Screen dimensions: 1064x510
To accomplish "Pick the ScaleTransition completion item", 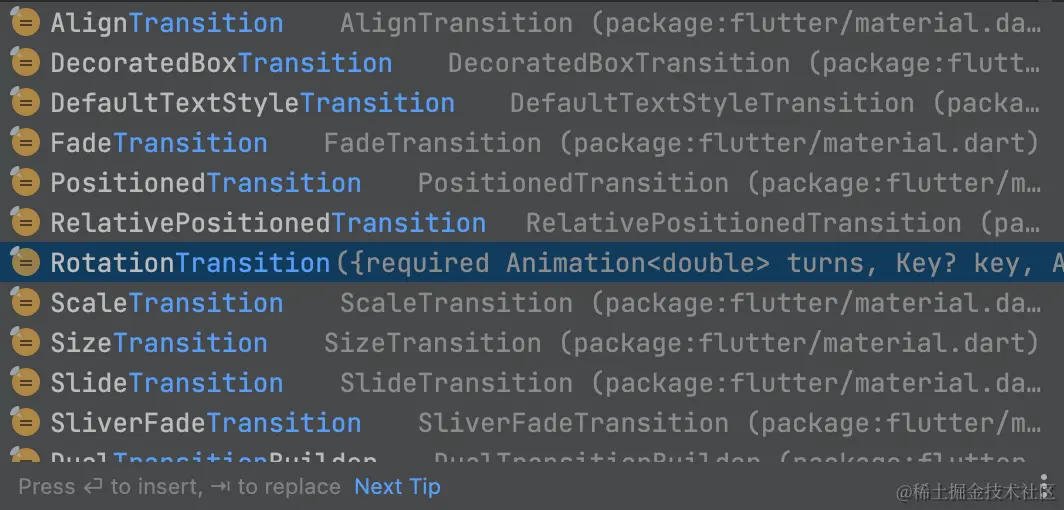I will (x=166, y=303).
